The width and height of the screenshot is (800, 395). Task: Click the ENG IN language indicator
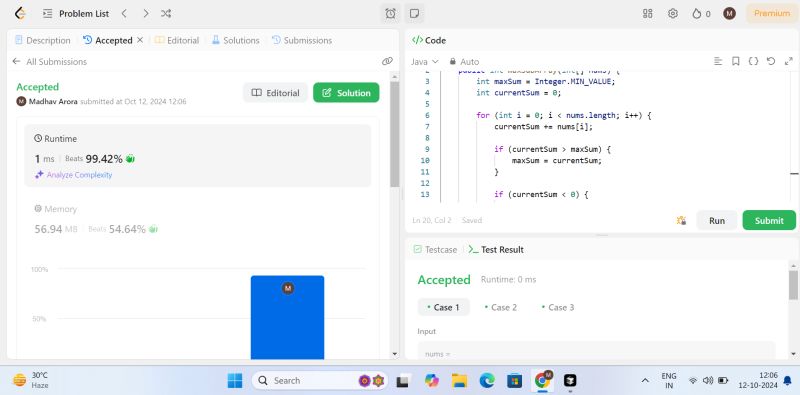pos(669,380)
